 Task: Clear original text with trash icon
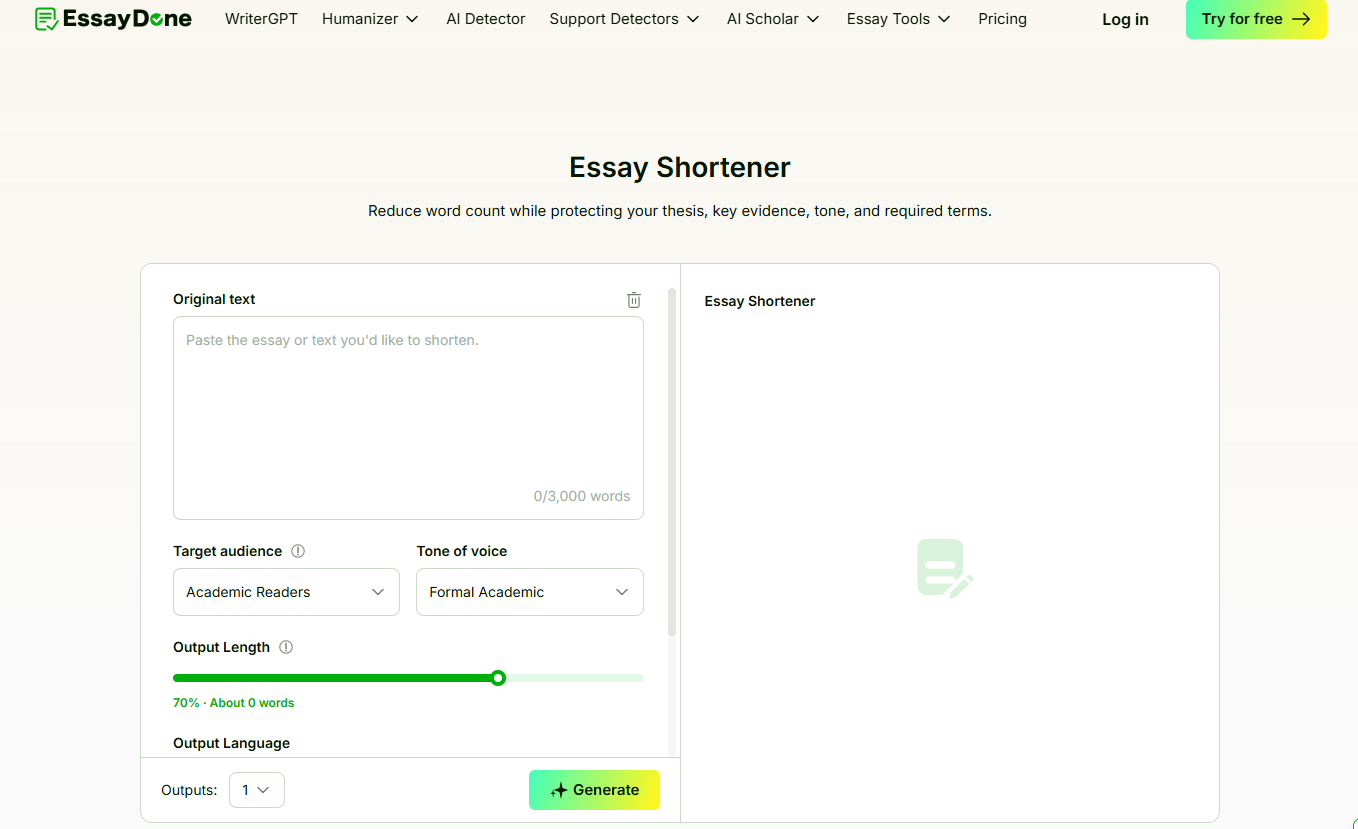(x=634, y=300)
